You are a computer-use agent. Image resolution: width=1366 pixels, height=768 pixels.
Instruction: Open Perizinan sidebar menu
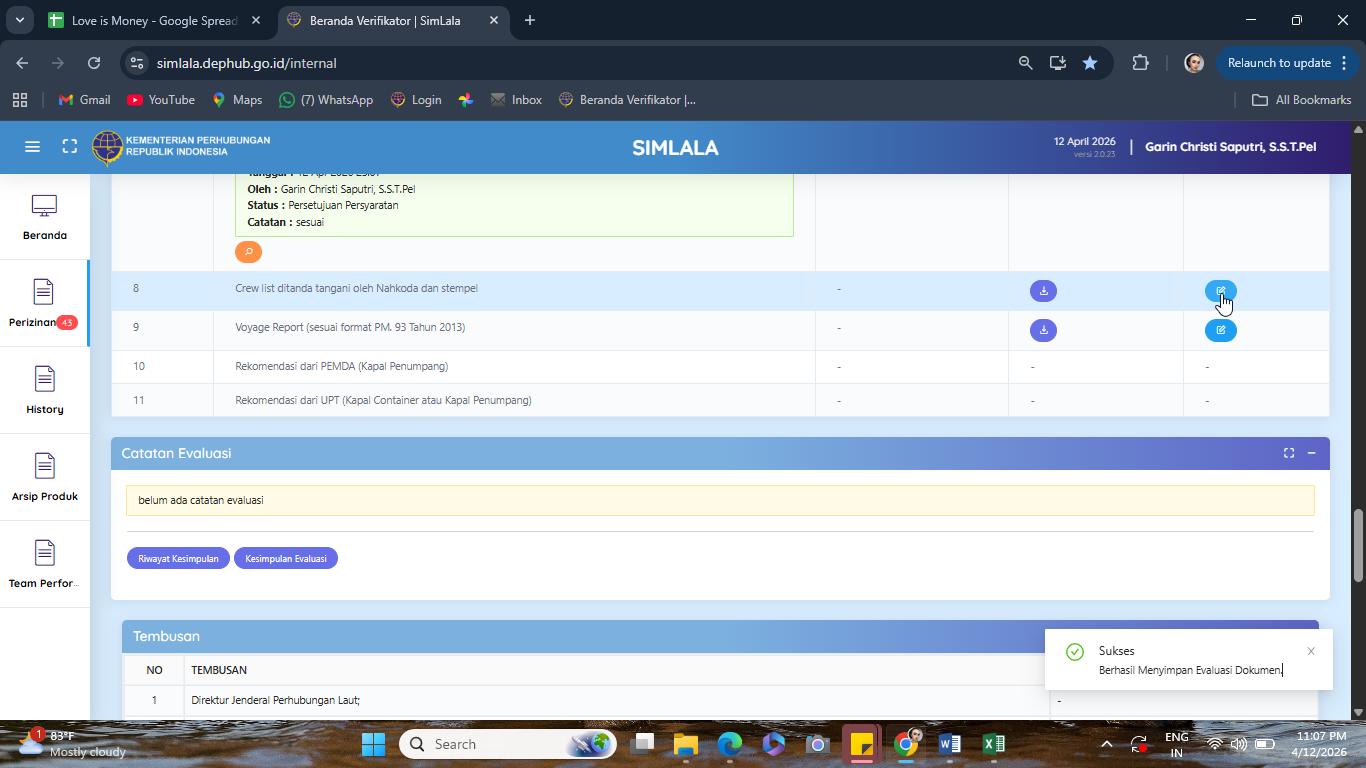tap(44, 304)
